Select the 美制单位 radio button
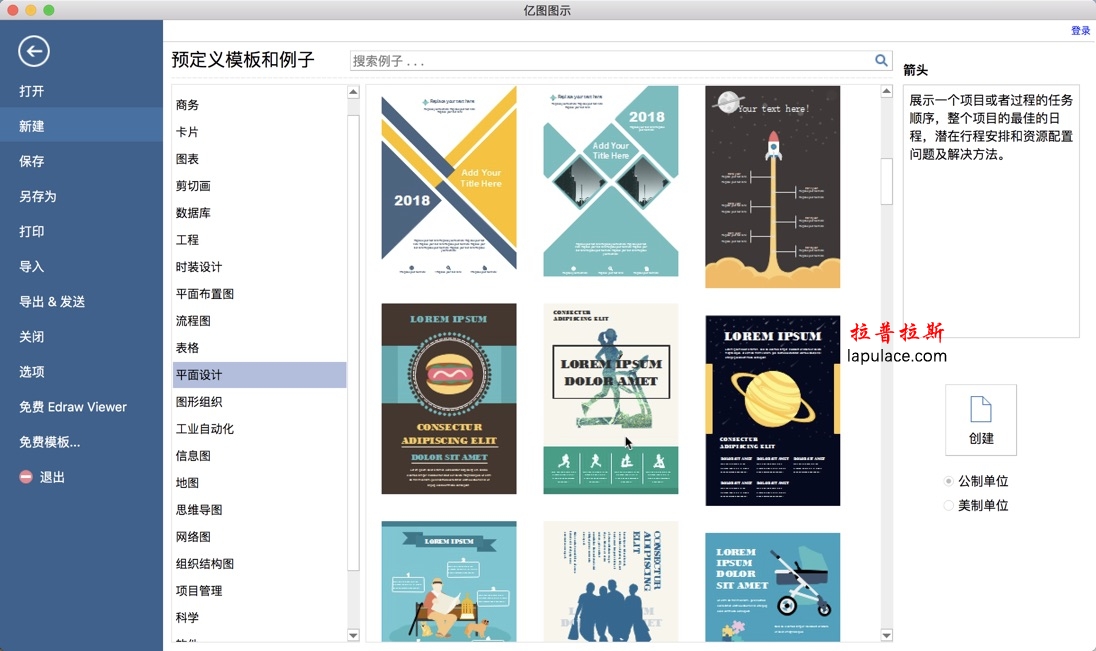This screenshot has height=651, width=1096. click(x=949, y=506)
